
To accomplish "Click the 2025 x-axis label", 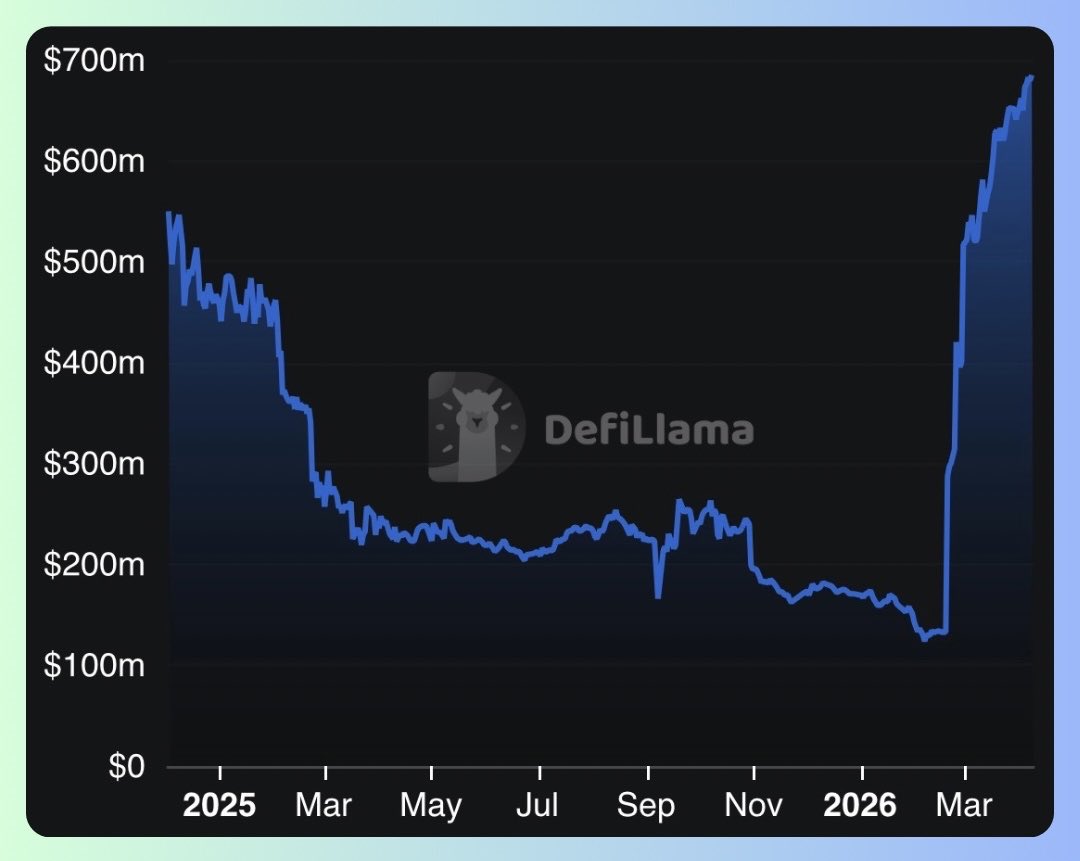I will (x=219, y=805).
